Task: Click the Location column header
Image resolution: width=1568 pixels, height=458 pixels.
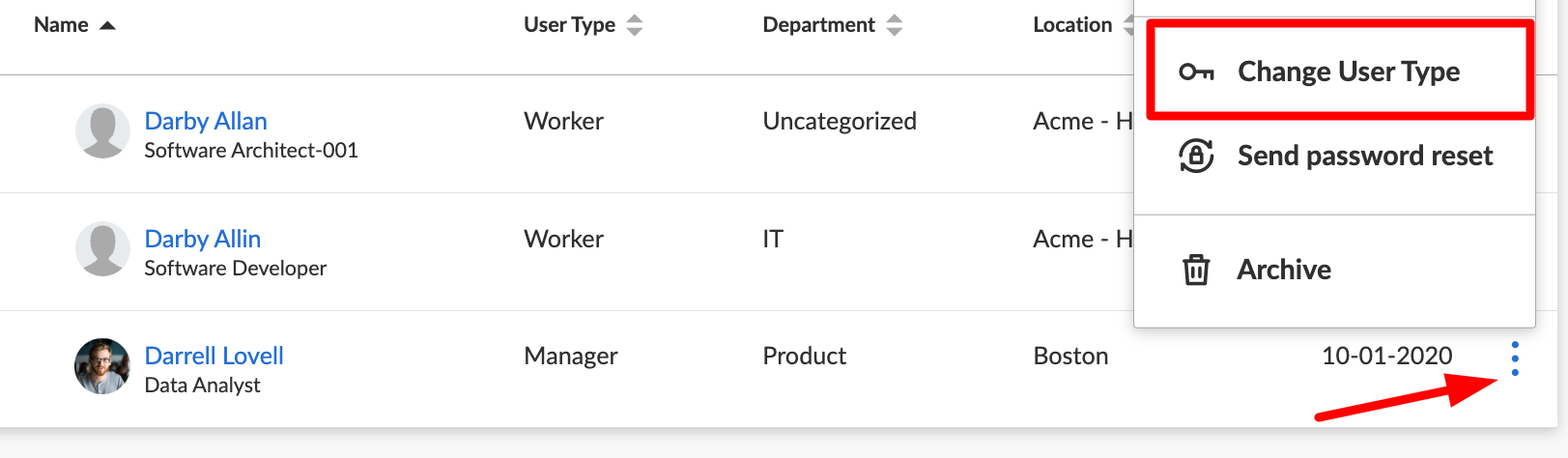Action: pos(1072,25)
